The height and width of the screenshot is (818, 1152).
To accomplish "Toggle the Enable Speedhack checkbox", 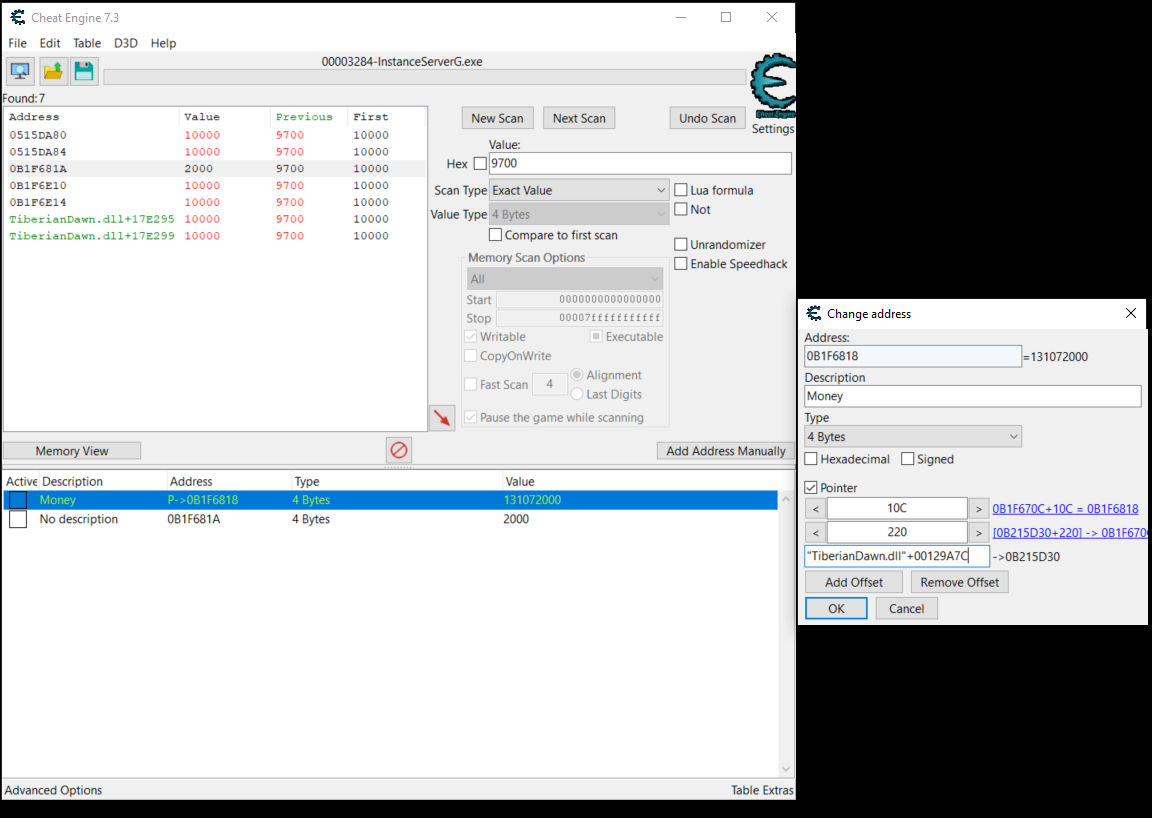I will click(x=681, y=264).
